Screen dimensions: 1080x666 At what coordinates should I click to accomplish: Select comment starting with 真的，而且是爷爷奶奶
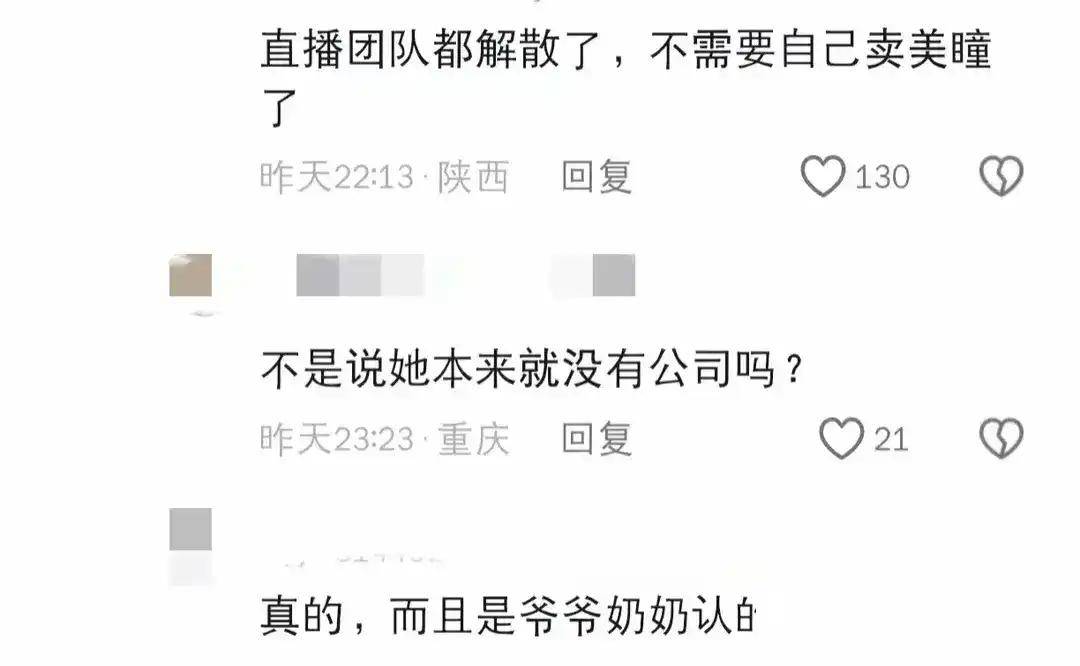[x=508, y=616]
